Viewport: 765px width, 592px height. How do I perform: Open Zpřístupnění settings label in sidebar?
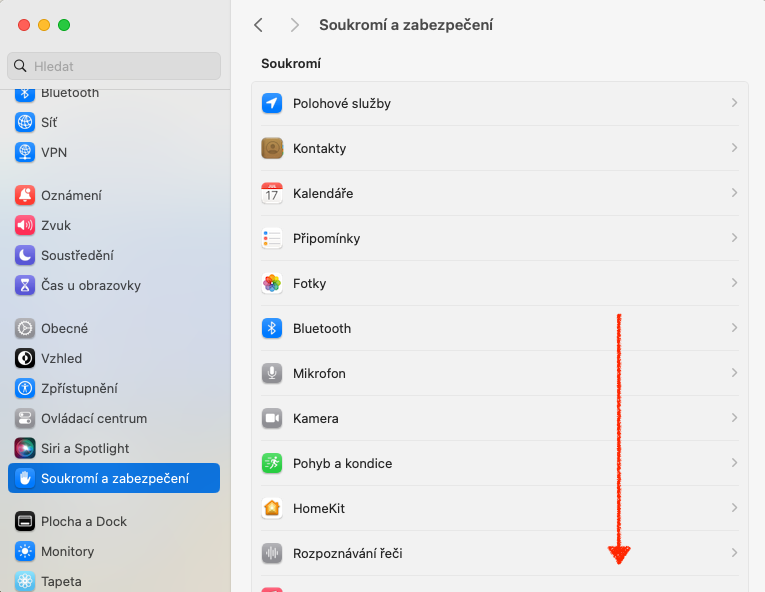point(79,388)
